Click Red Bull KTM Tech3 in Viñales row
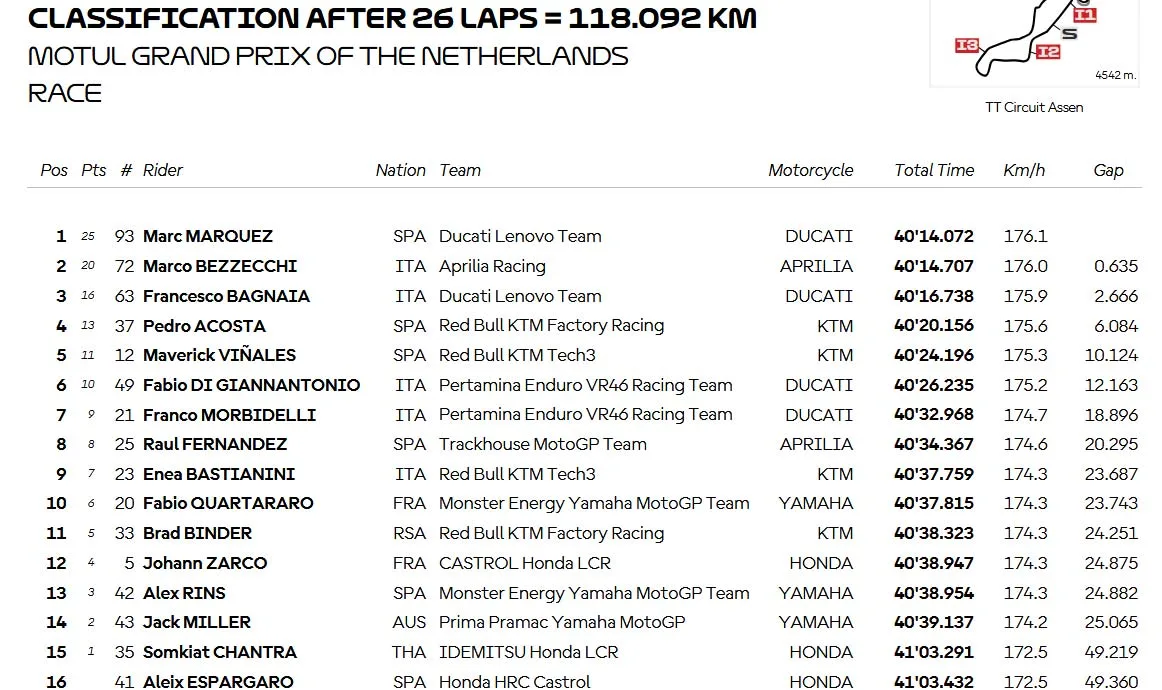Screen dimensions: 1162x690 [517, 355]
